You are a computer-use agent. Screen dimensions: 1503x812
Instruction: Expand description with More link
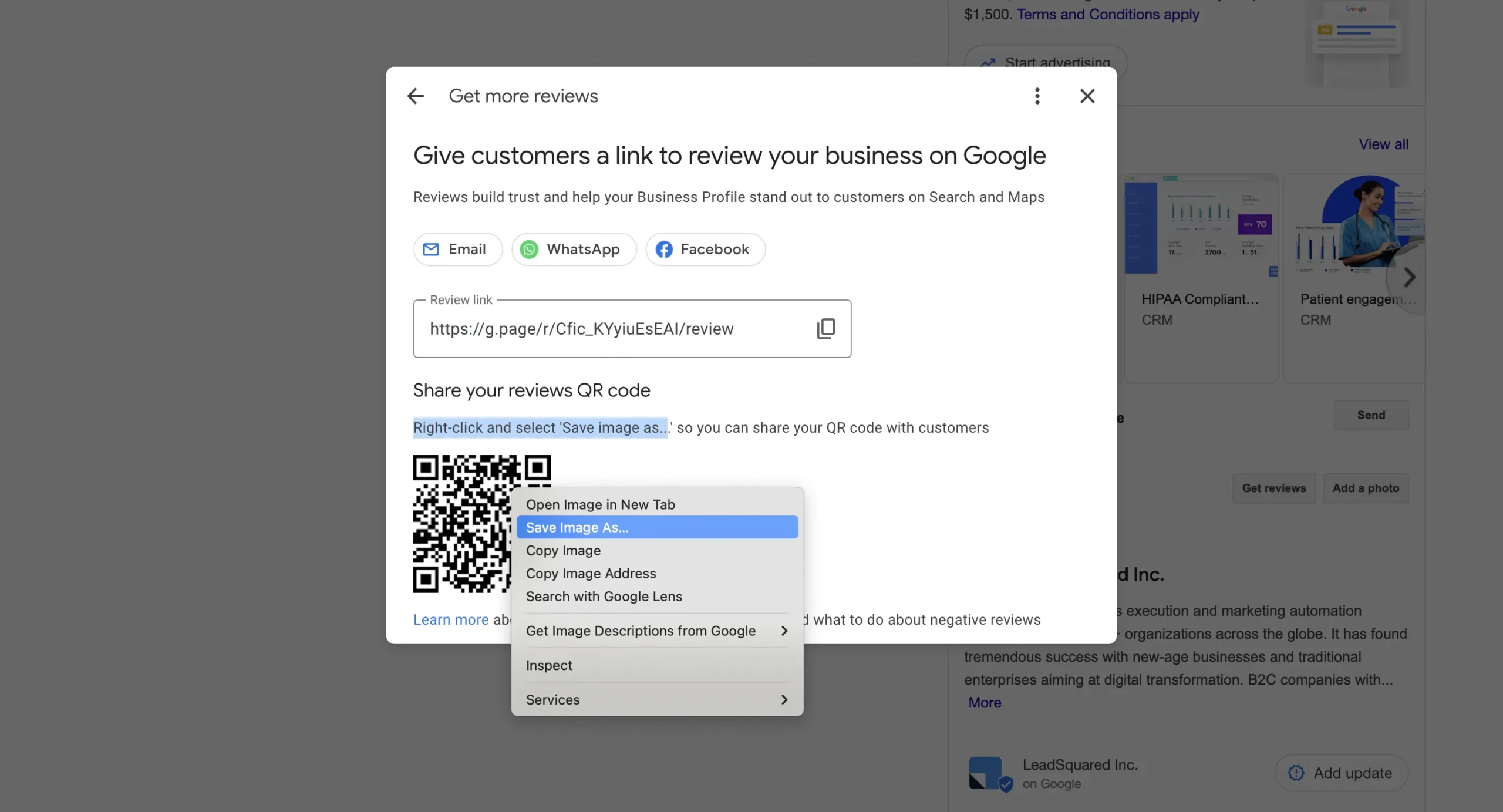[x=985, y=702]
